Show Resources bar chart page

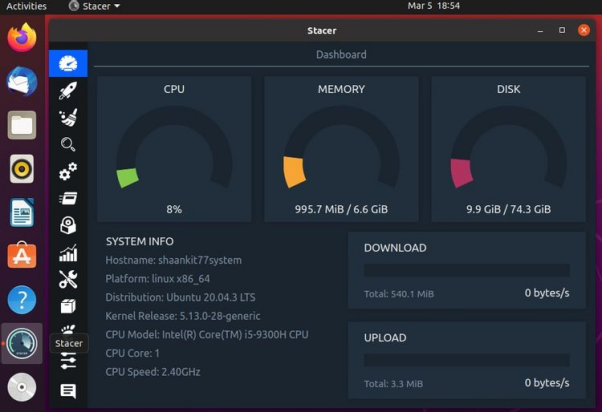(68, 253)
